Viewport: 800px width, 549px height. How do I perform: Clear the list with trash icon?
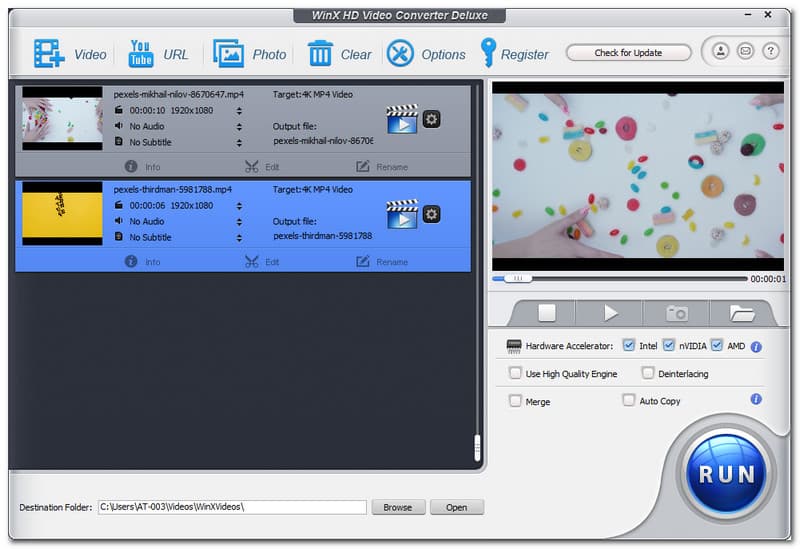(320, 54)
